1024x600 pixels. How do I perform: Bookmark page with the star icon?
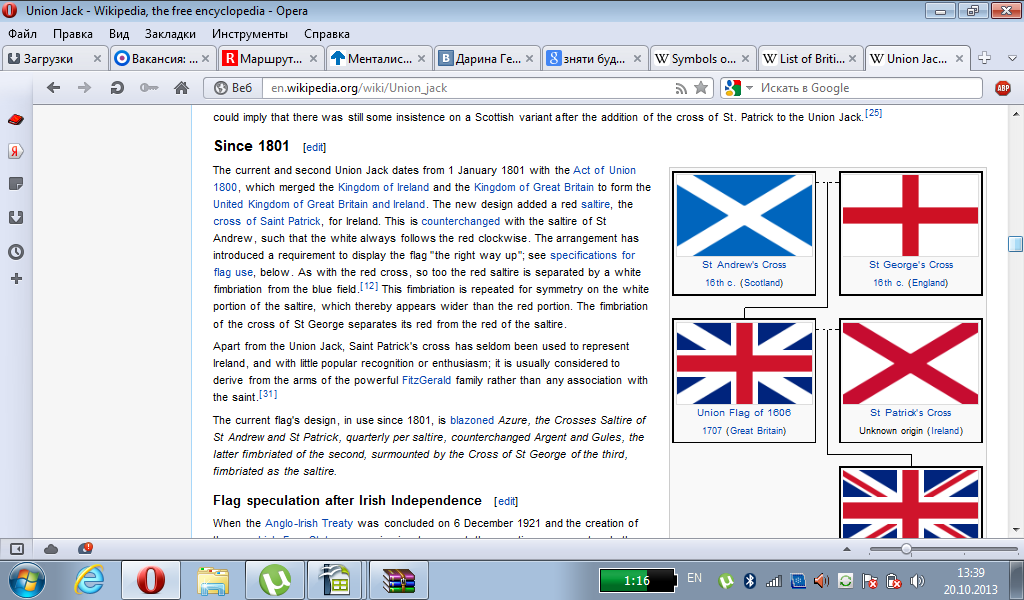[x=701, y=87]
